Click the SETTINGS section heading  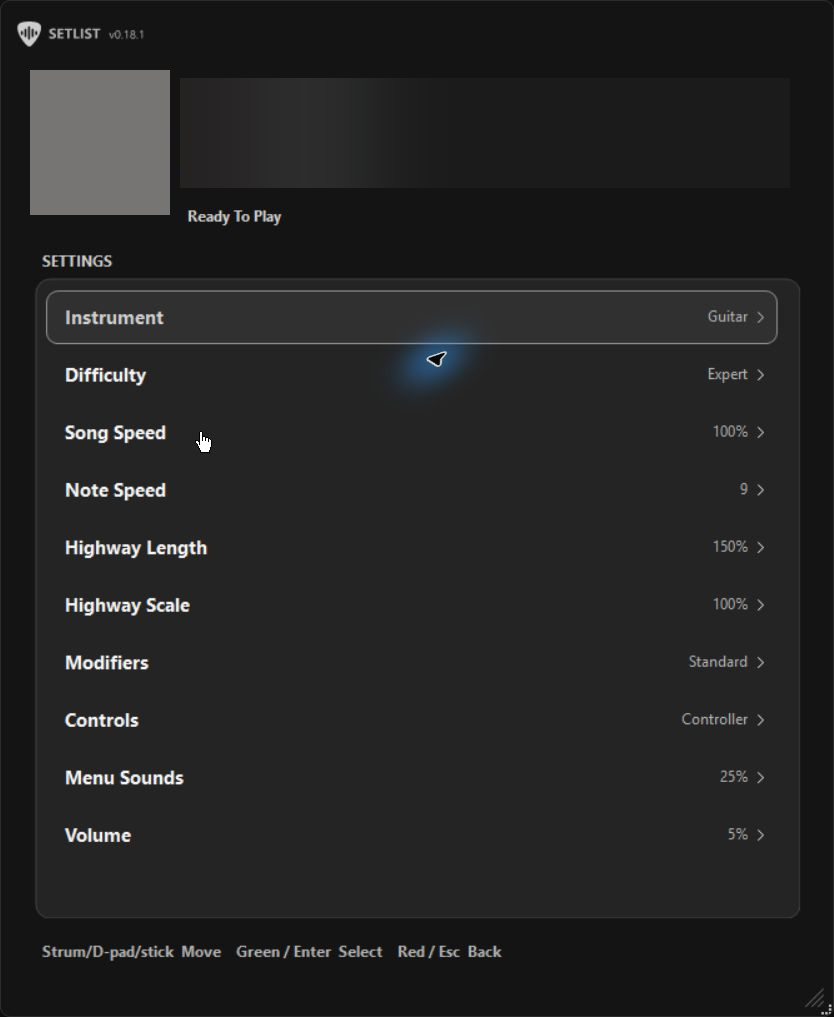click(77, 261)
